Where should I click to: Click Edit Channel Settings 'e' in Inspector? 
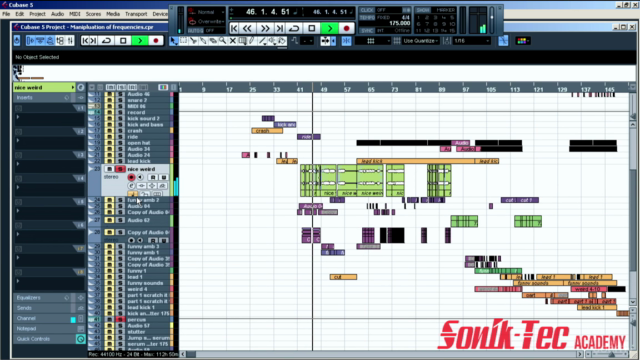81,87
